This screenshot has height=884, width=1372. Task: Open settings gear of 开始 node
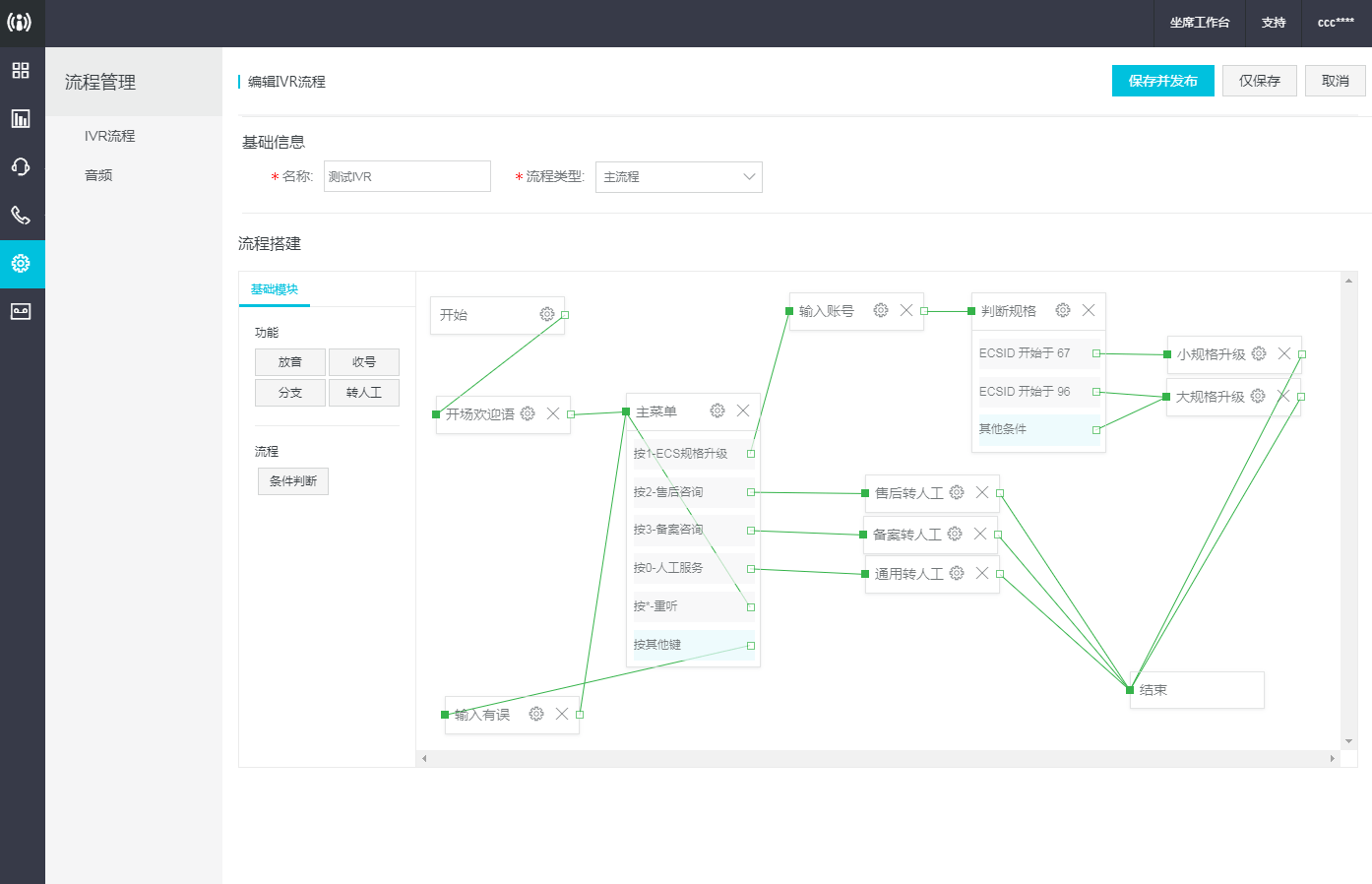547,314
